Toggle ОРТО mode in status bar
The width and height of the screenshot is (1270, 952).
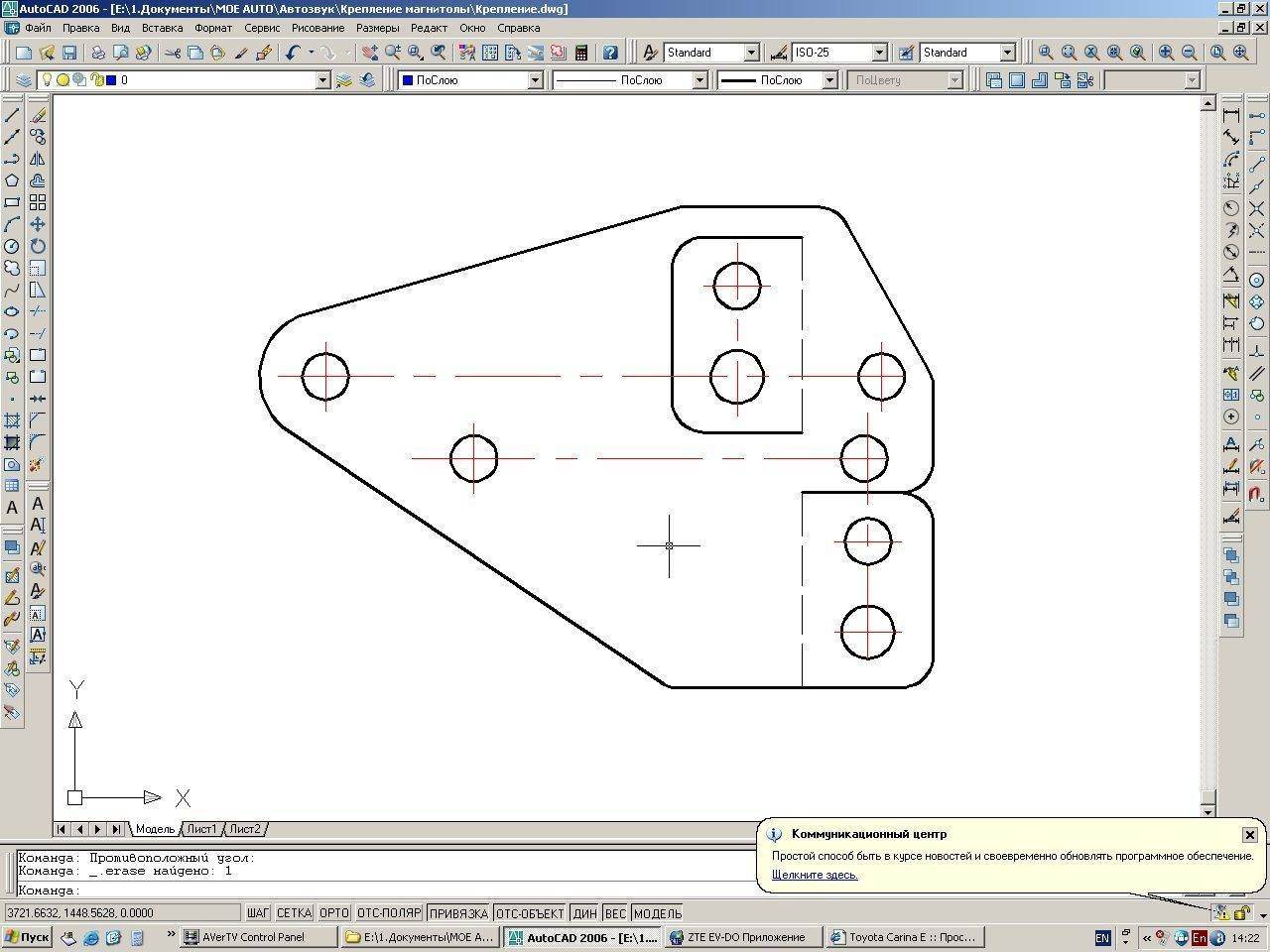(x=334, y=913)
